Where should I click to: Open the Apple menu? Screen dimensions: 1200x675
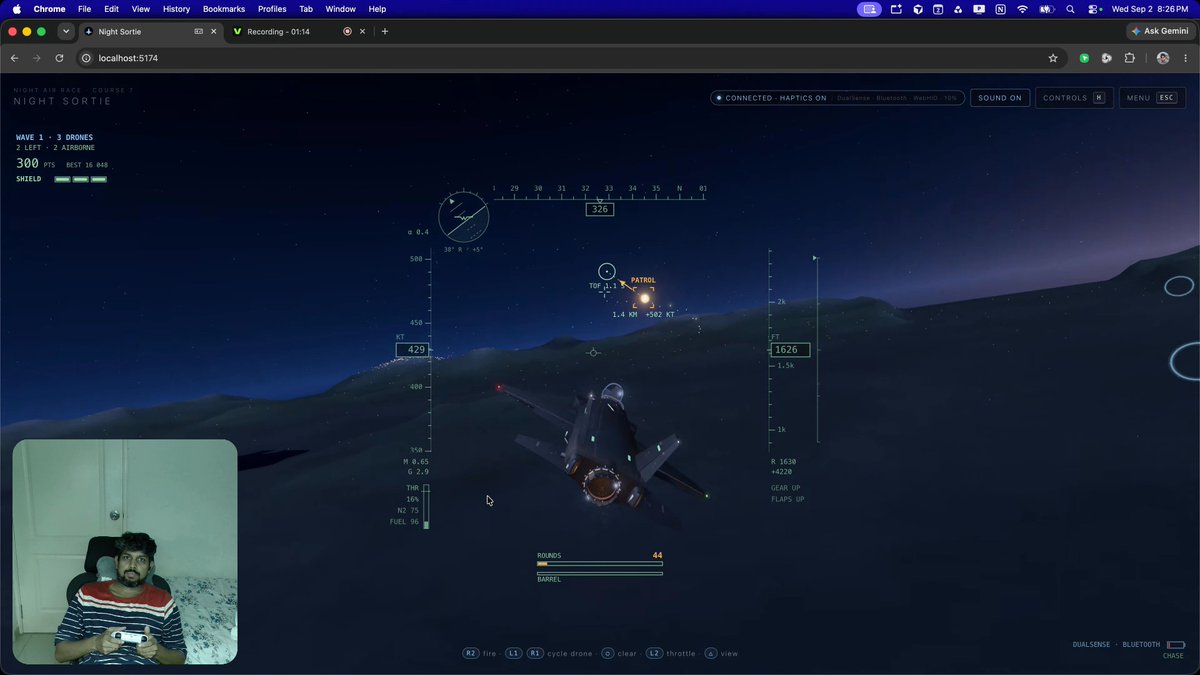click(16, 8)
